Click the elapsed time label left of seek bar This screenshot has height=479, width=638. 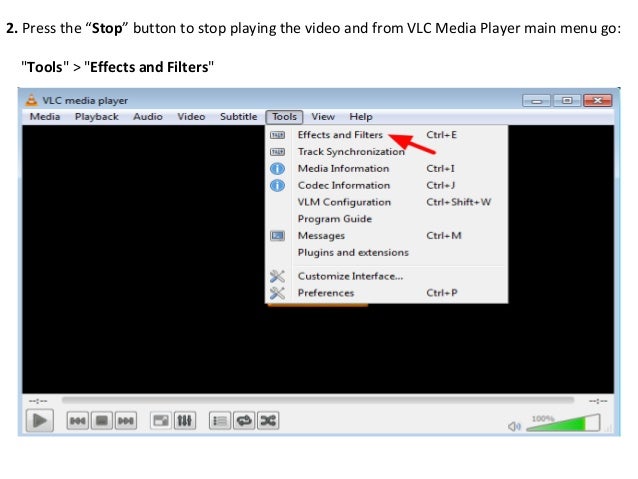tap(38, 401)
